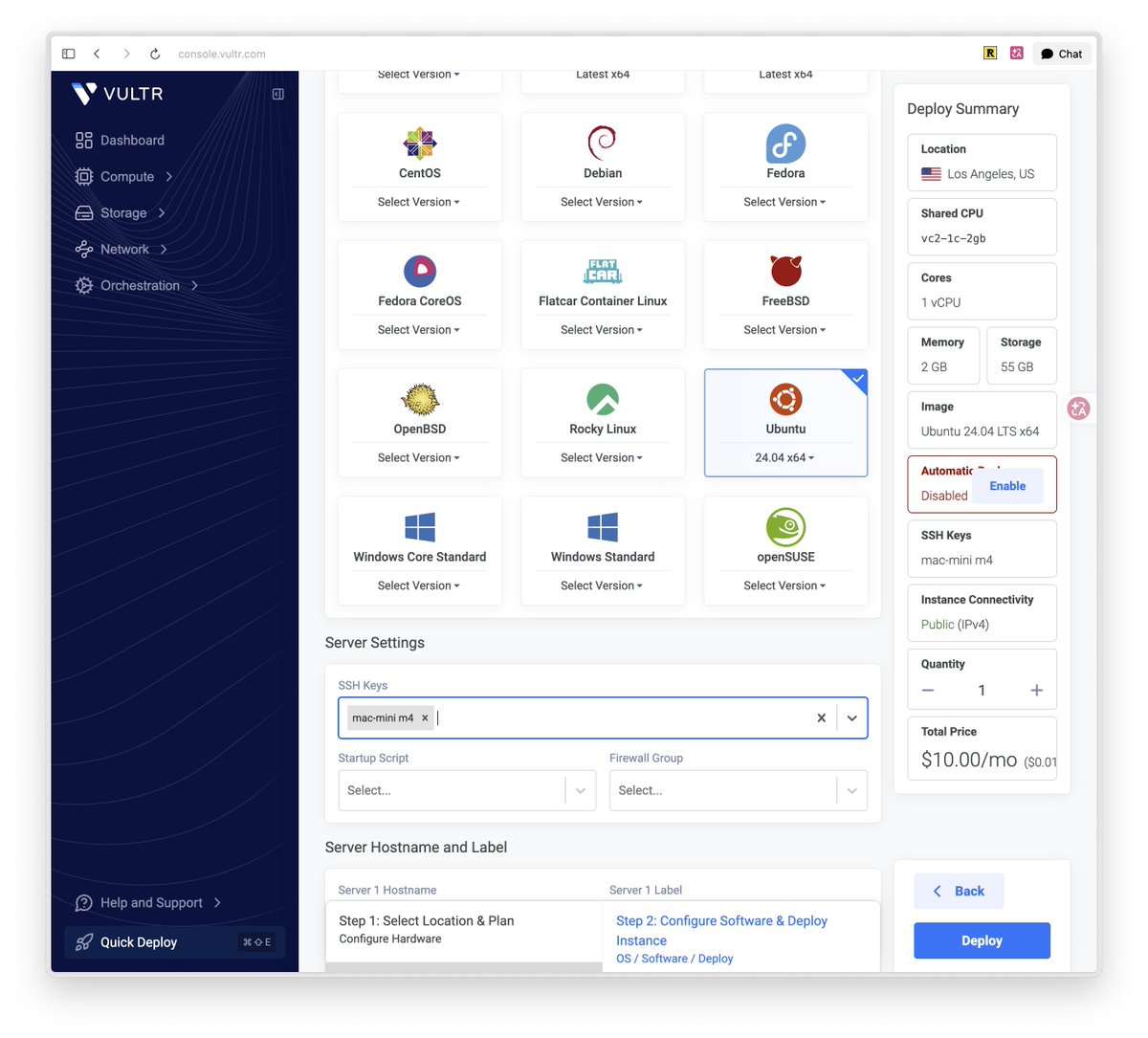Image resolution: width=1148 pixels, height=1038 pixels.
Task: Click the blue Deploy button
Action: tap(982, 940)
